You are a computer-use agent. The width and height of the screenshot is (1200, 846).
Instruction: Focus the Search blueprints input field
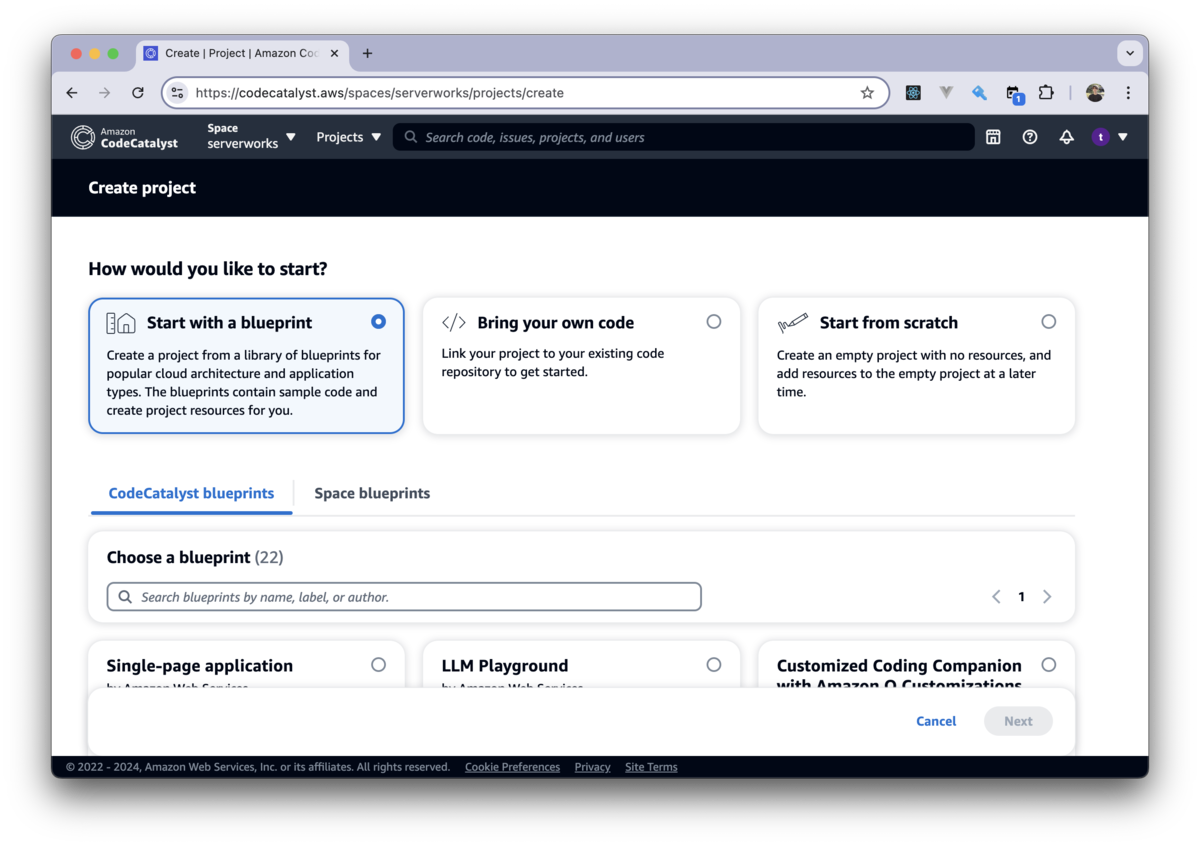pyautogui.click(x=404, y=597)
